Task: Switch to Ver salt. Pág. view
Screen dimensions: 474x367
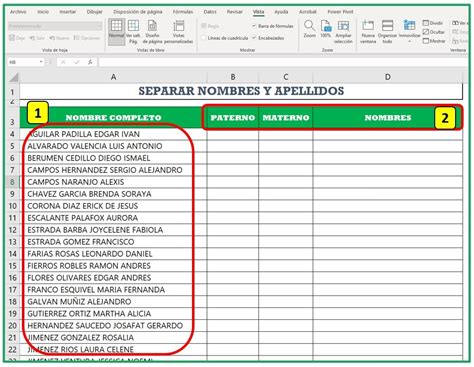Action: (133, 31)
